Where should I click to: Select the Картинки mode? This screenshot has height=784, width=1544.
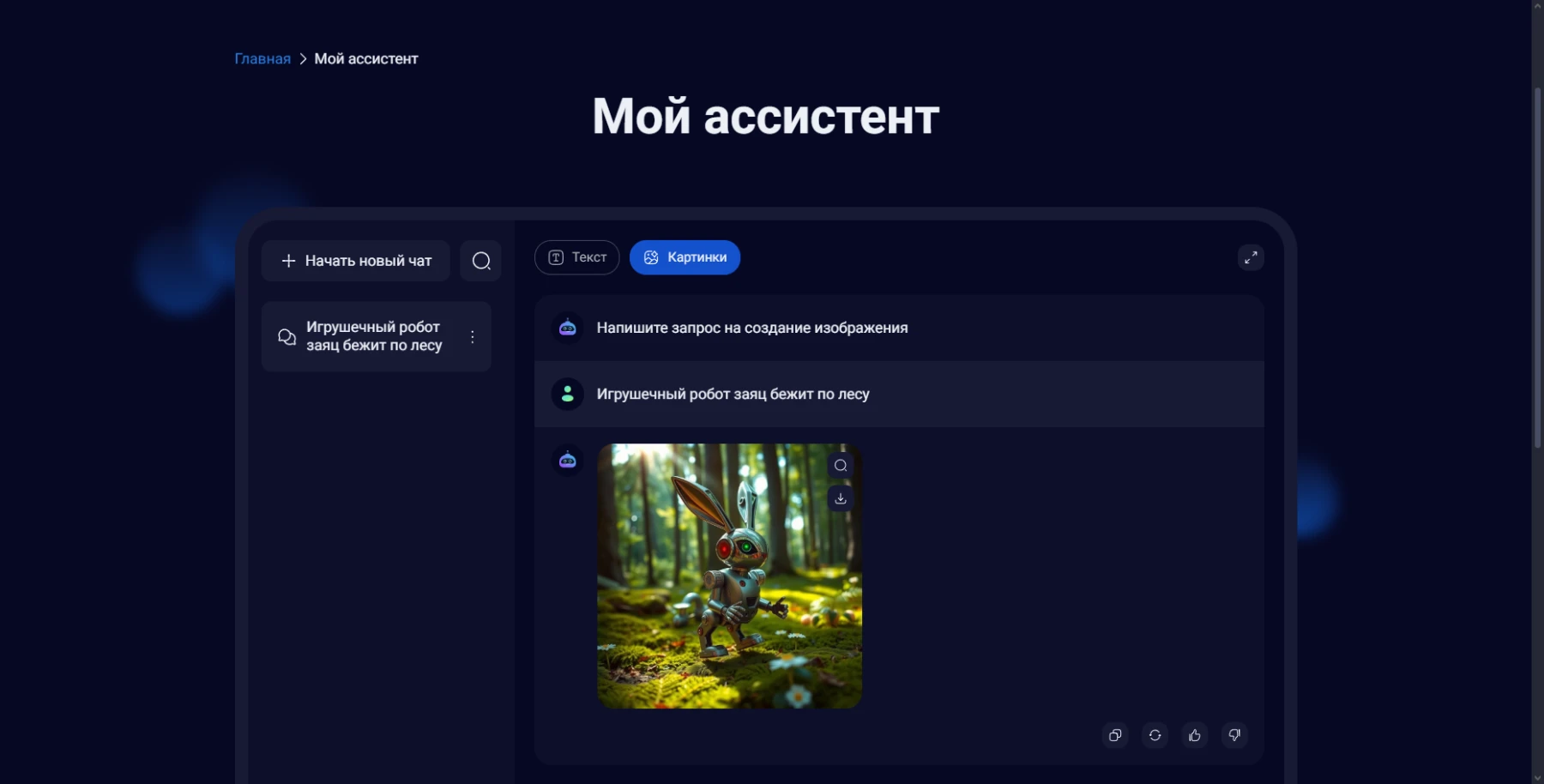[685, 257]
